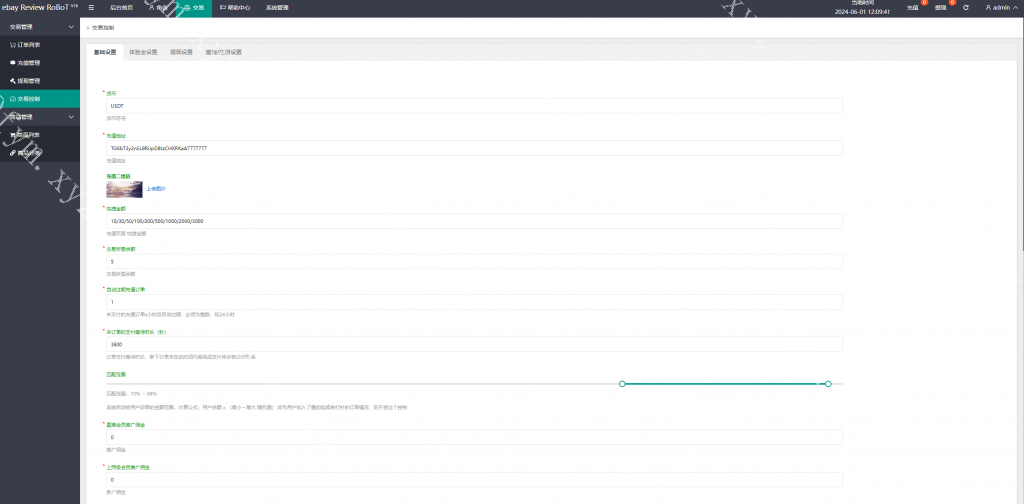The width and height of the screenshot is (1024, 504).
Task: Click the refresh icon in top bar
Action: pos(966,8)
